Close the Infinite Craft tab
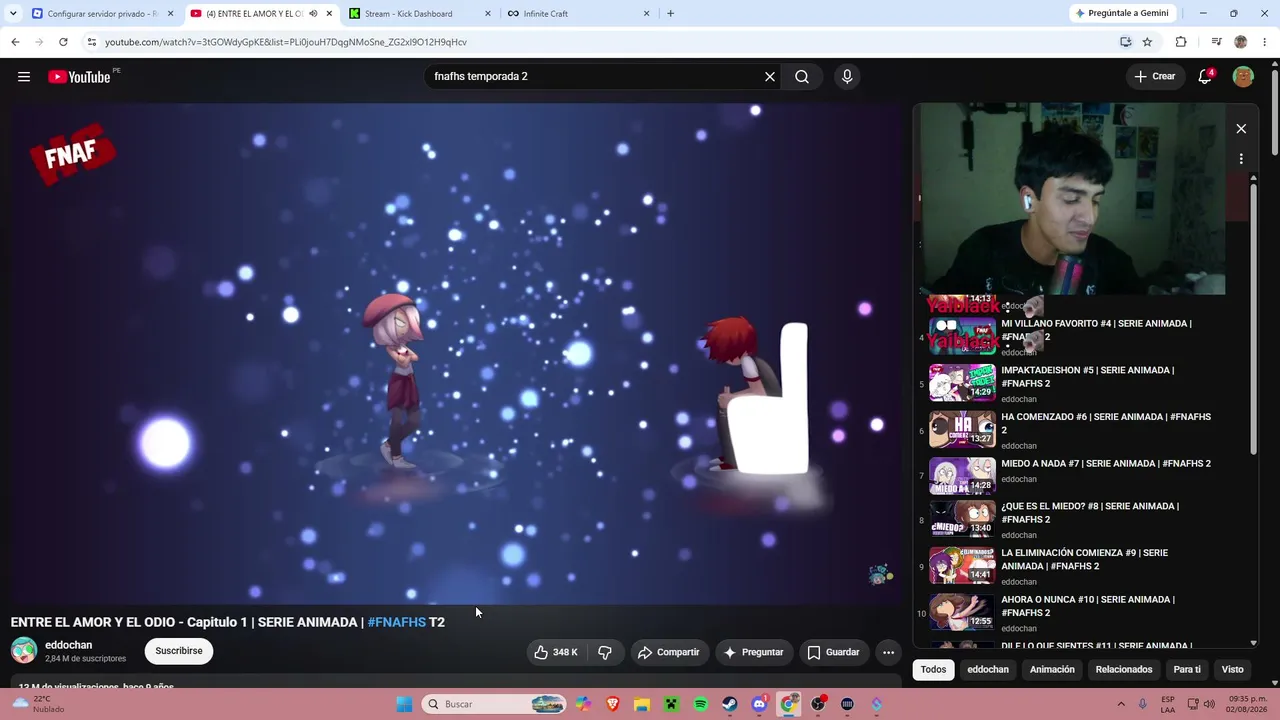The image size is (1280, 720). [646, 14]
